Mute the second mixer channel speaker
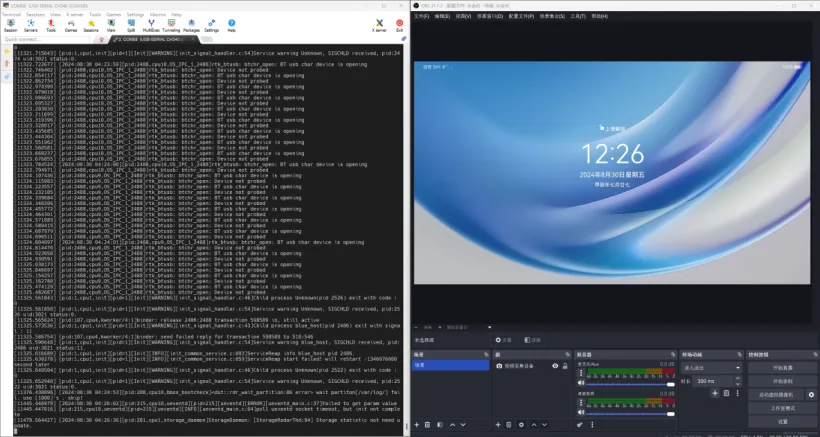This screenshot has height=437, width=820. pos(581,411)
